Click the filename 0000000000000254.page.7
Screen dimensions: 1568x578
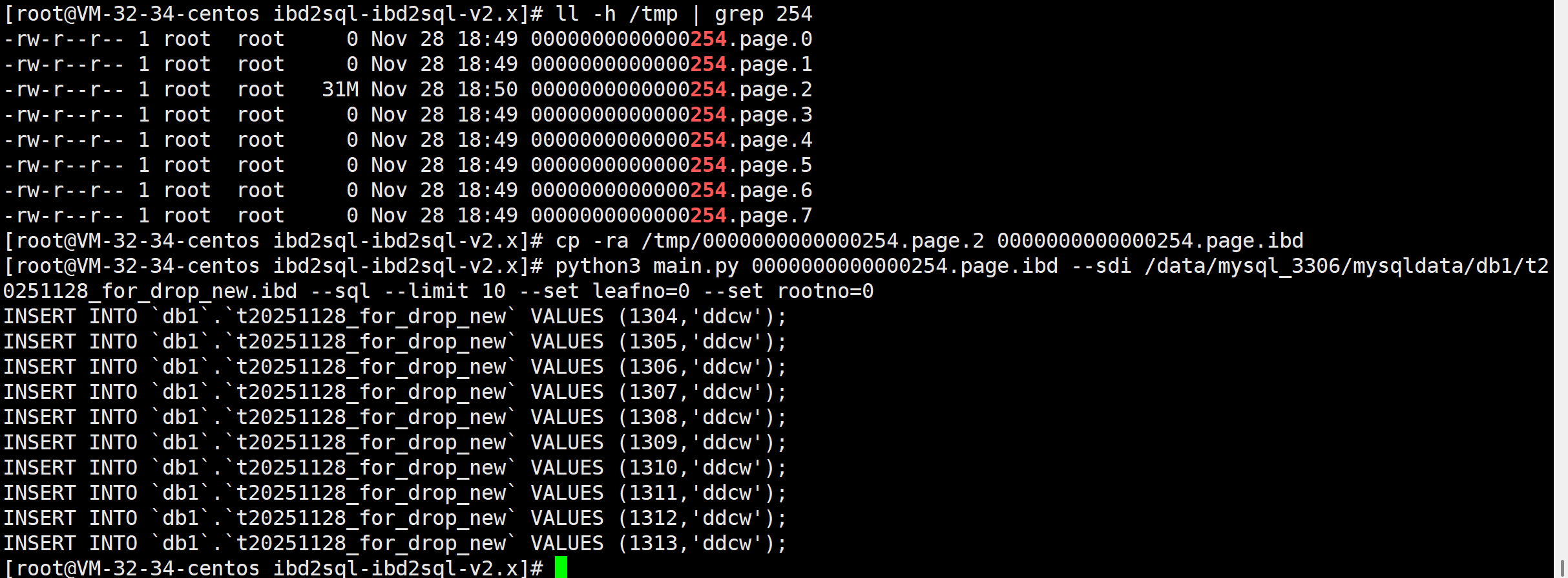point(672,216)
